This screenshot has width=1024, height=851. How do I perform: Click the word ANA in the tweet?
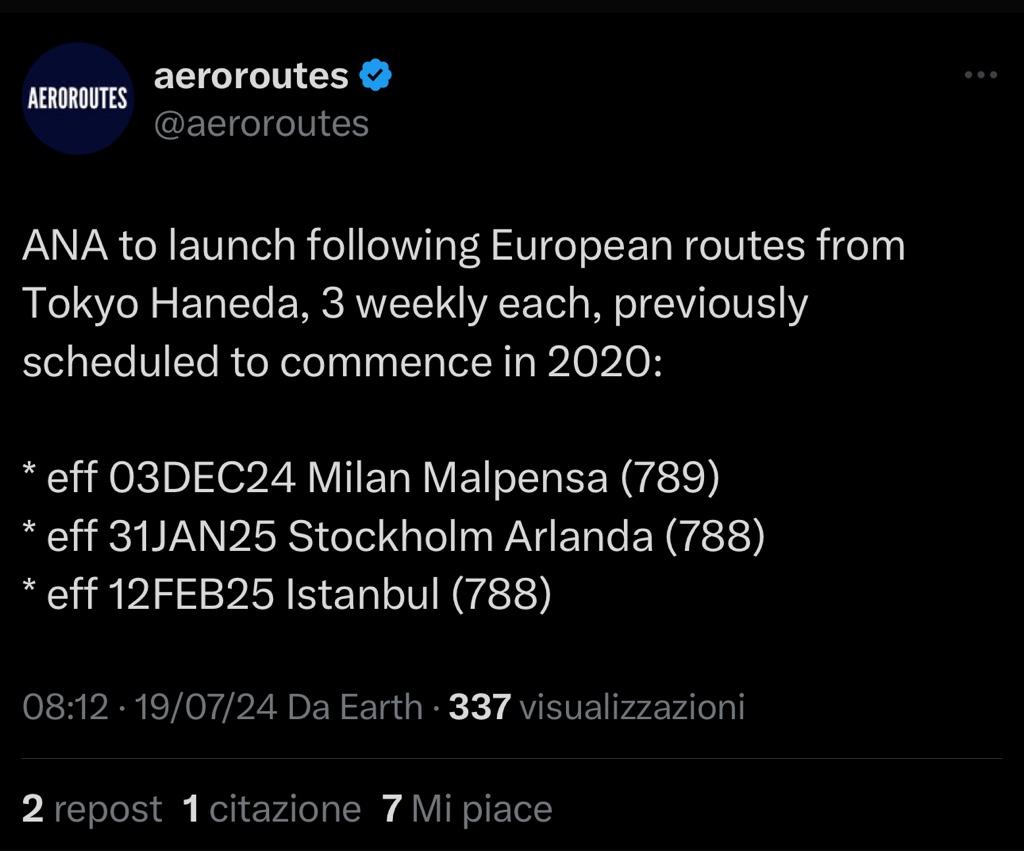[x=65, y=246]
